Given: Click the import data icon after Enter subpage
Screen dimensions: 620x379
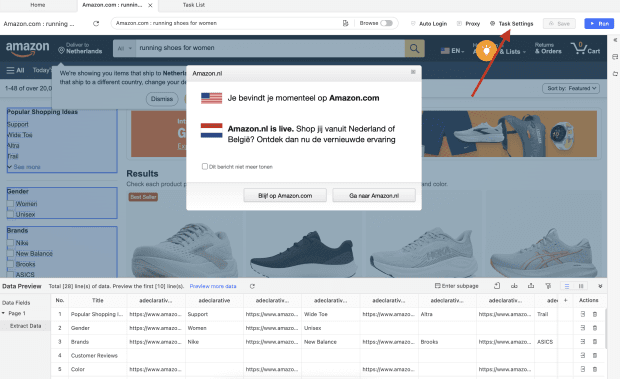Looking at the screenshot, I should [497, 286].
